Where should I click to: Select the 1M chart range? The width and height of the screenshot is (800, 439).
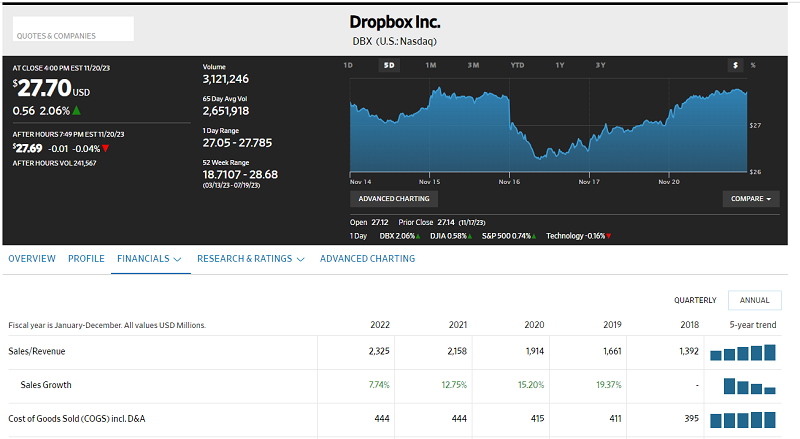point(430,65)
